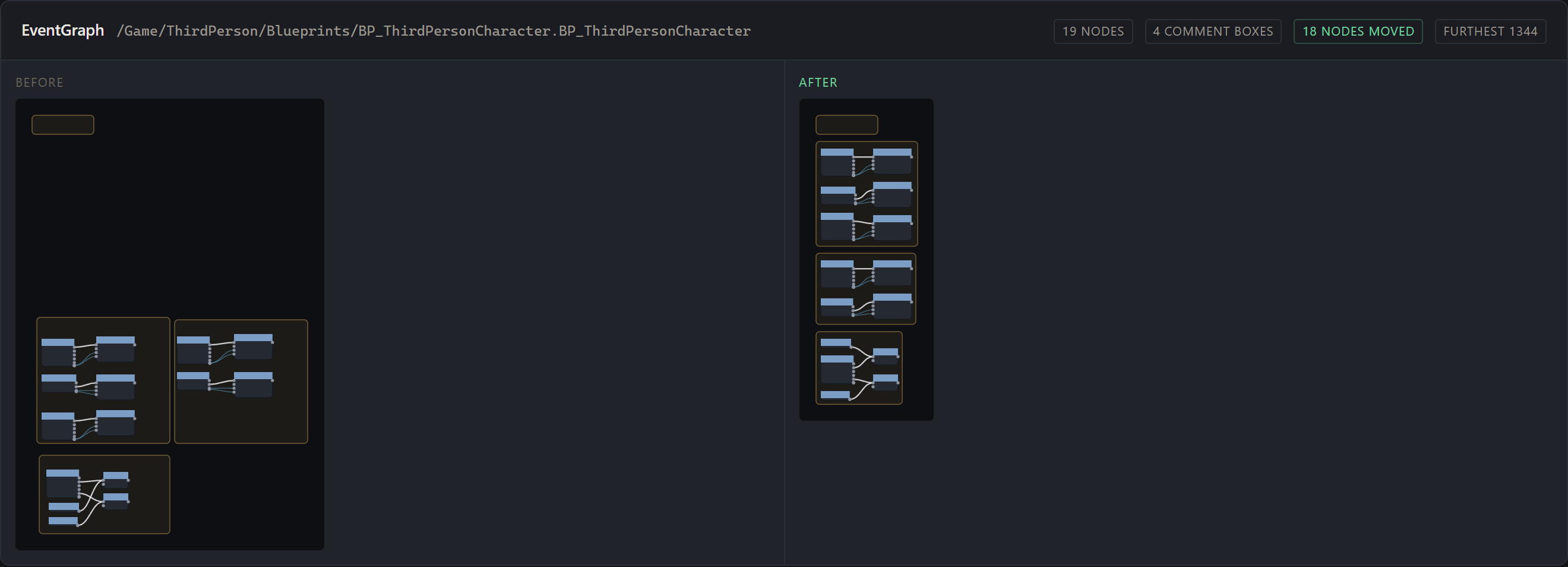Select the bottom crossed-wires comment box in BEFORE

point(104,494)
